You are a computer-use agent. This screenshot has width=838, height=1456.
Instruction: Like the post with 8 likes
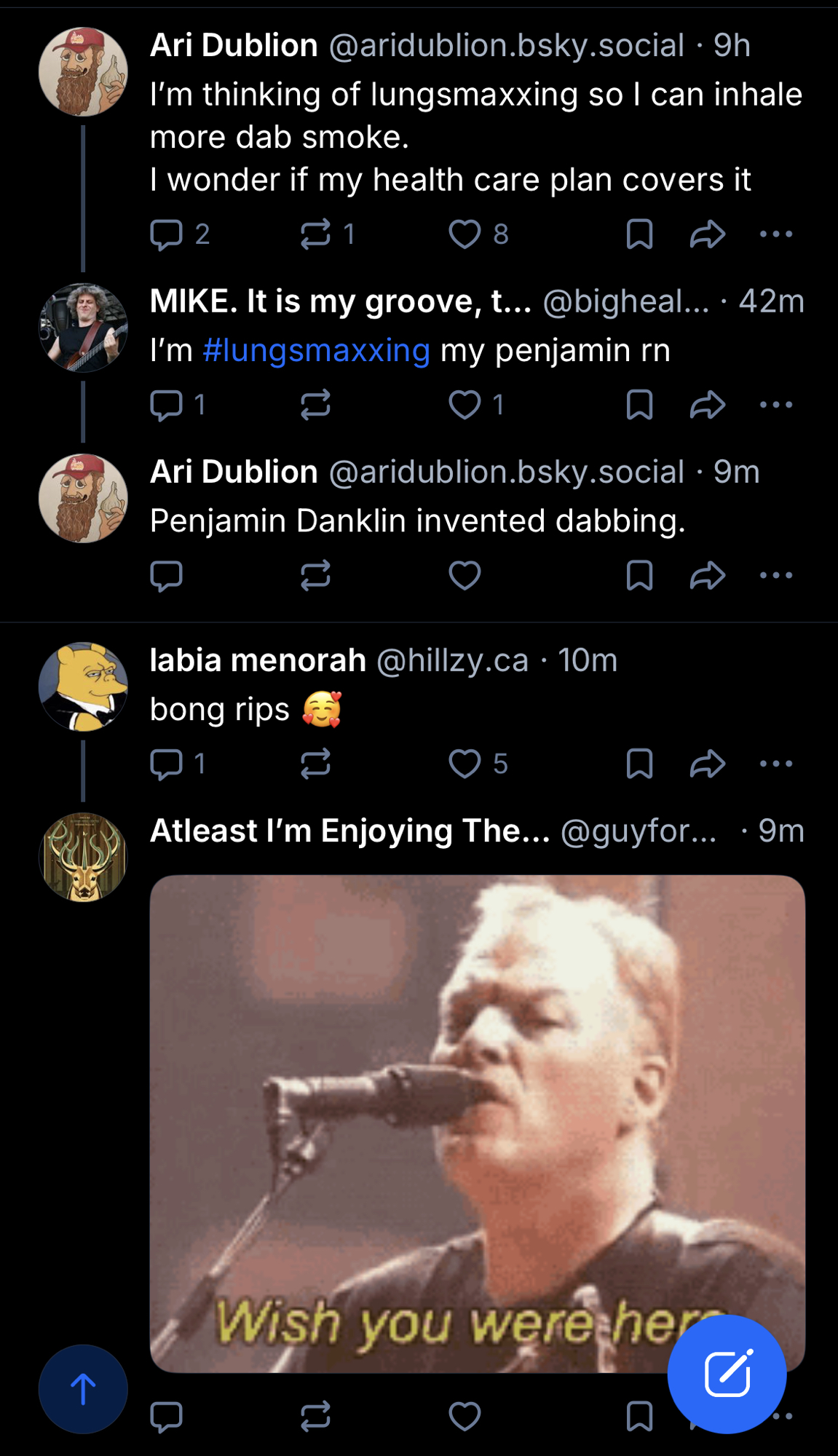[465, 234]
